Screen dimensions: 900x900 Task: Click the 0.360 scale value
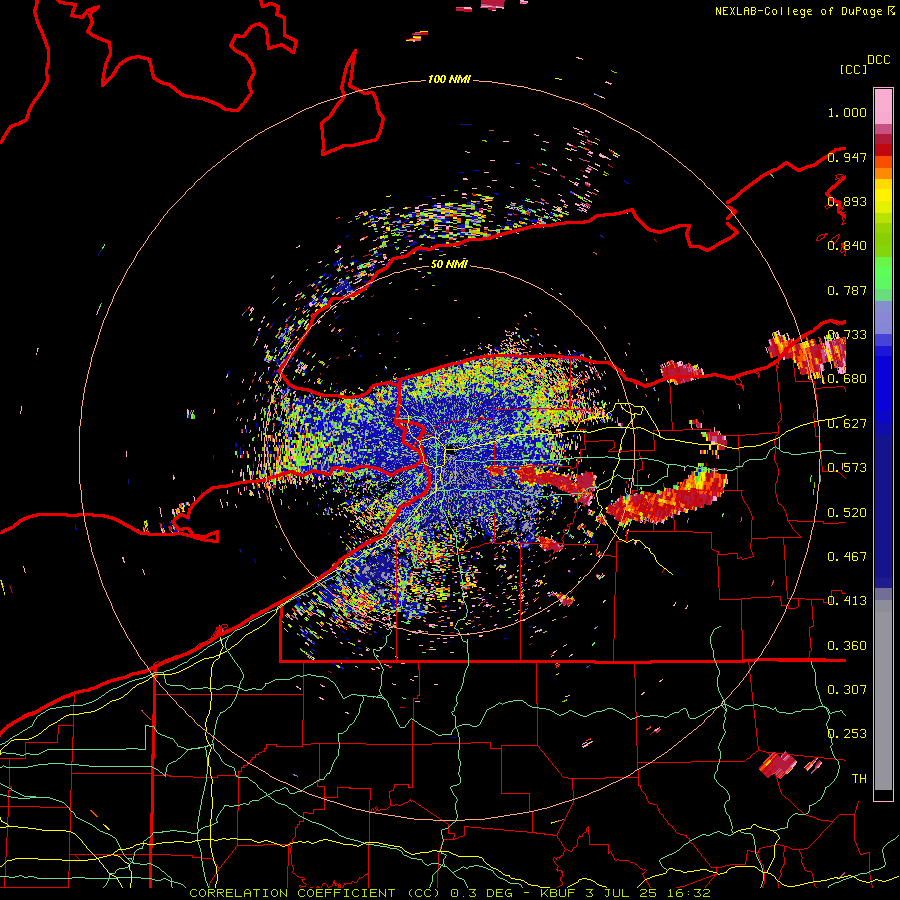click(x=847, y=646)
